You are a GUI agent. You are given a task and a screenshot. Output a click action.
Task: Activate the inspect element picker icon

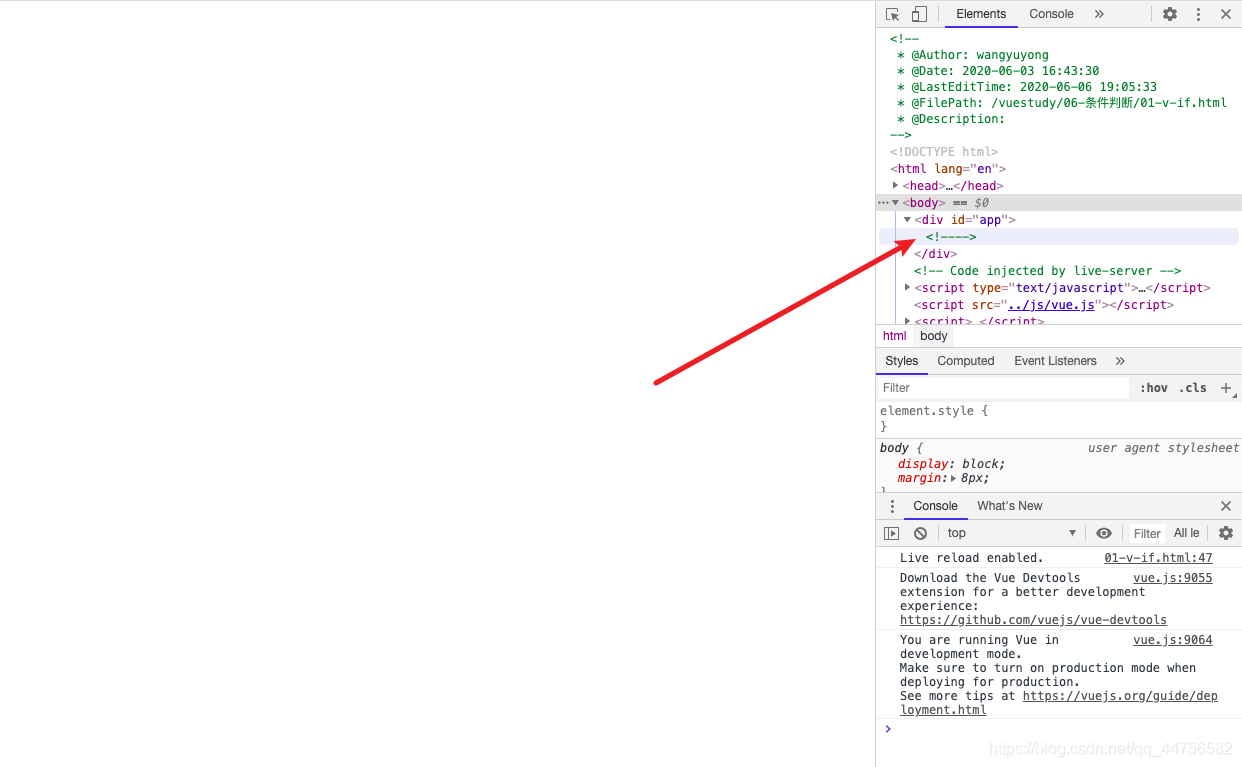pos(893,14)
